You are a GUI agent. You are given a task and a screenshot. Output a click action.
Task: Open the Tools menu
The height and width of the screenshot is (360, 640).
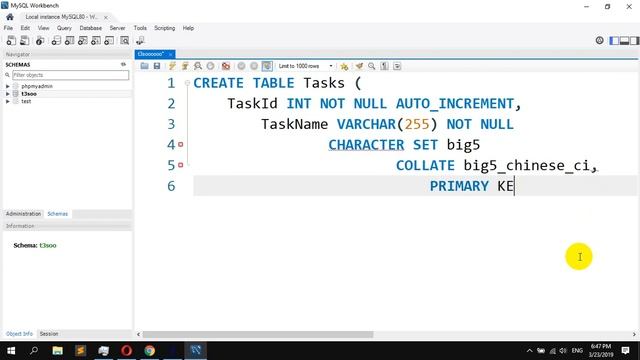click(x=140, y=28)
